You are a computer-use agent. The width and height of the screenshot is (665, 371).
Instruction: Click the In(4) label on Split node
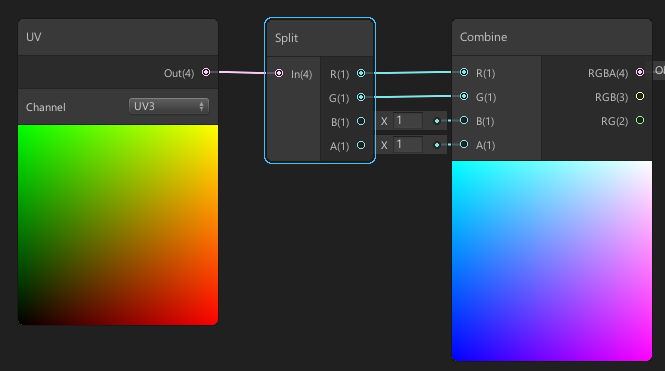coord(302,75)
